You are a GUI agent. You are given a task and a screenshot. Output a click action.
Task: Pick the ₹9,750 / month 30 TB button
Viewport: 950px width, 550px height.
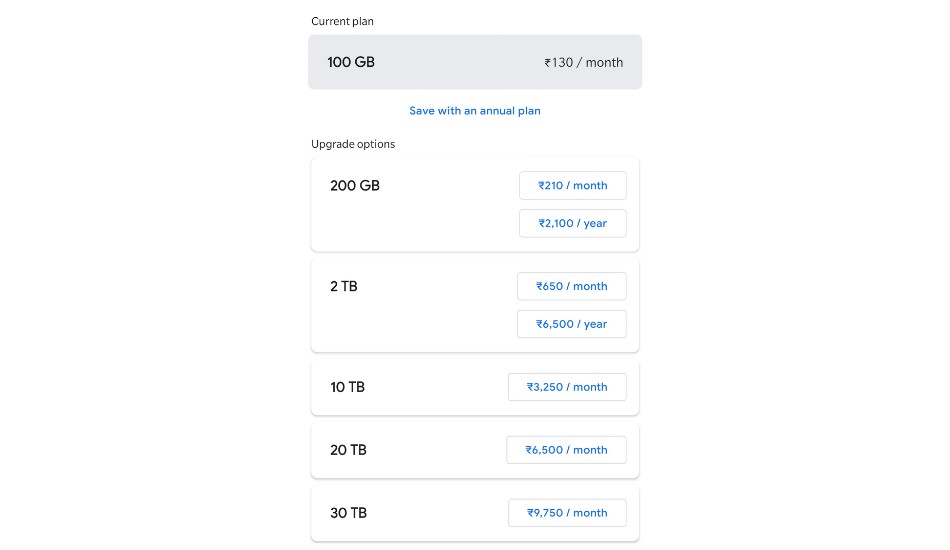pyautogui.click(x=567, y=513)
